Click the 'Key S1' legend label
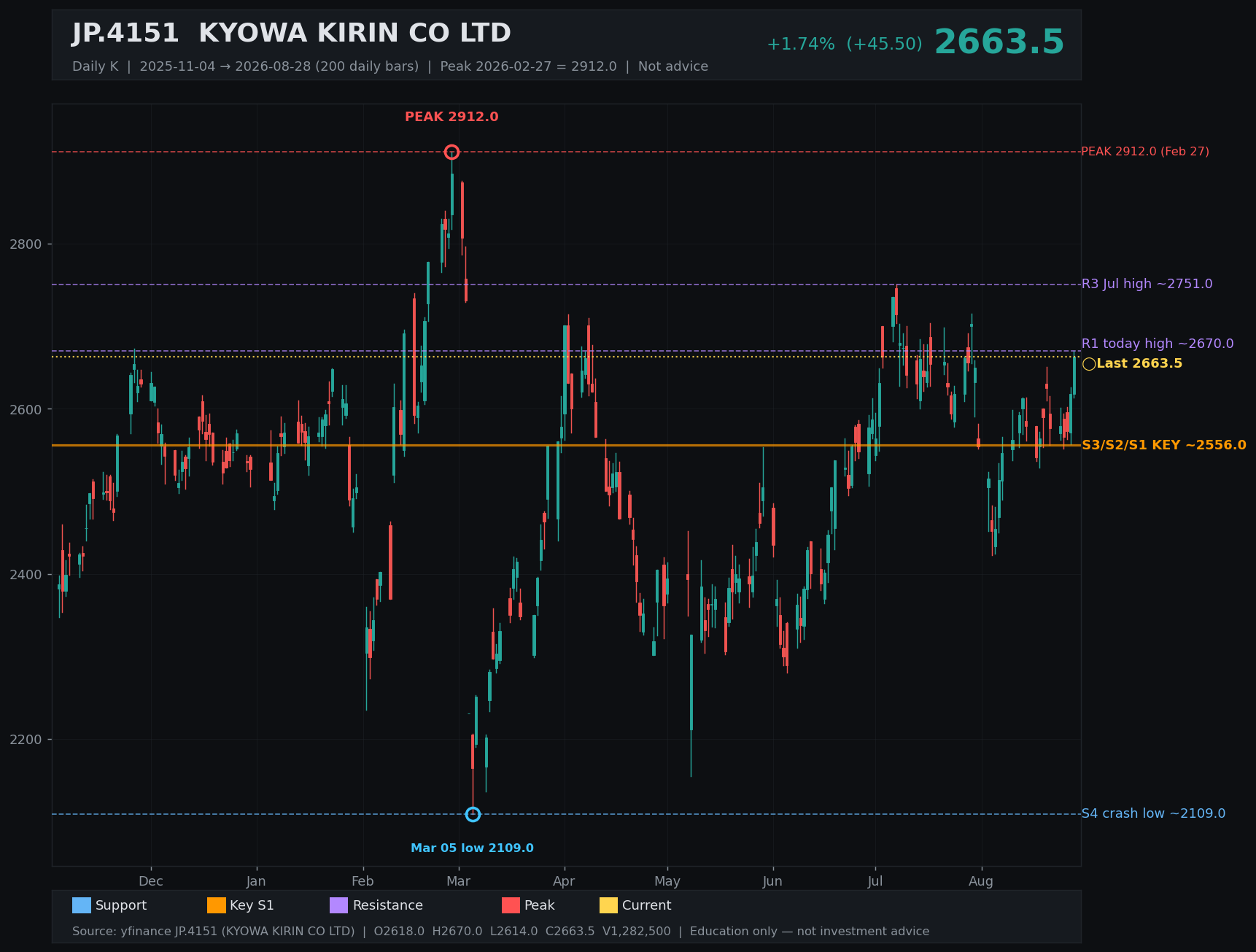 pyautogui.click(x=252, y=905)
